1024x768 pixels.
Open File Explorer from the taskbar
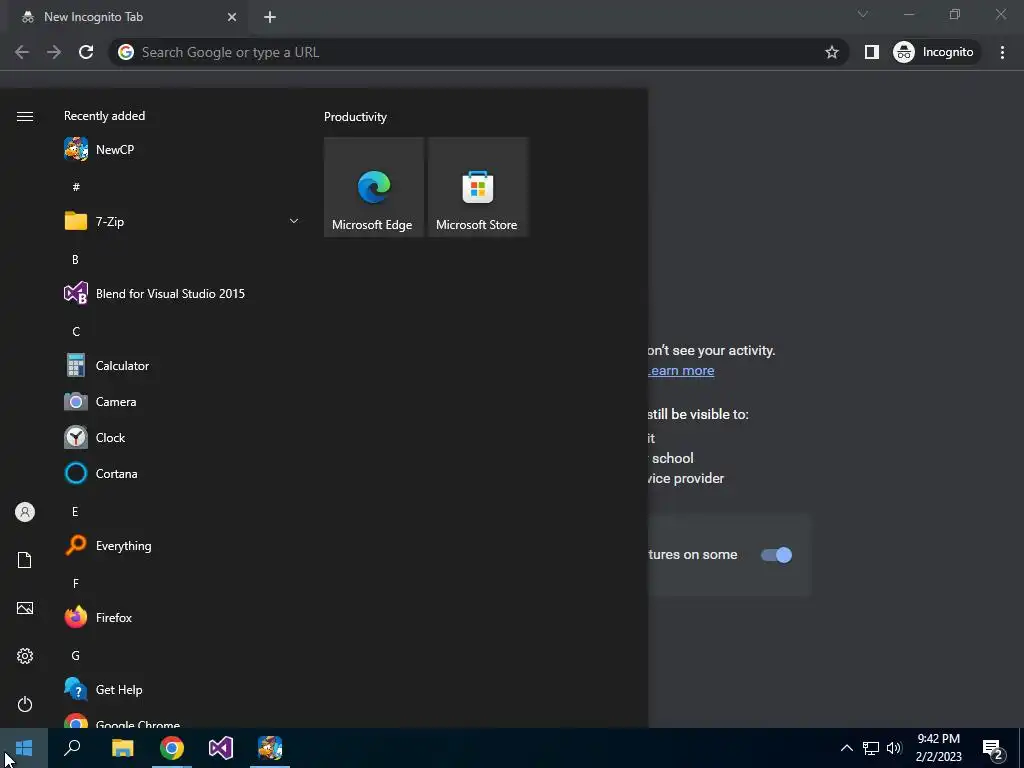click(x=123, y=748)
